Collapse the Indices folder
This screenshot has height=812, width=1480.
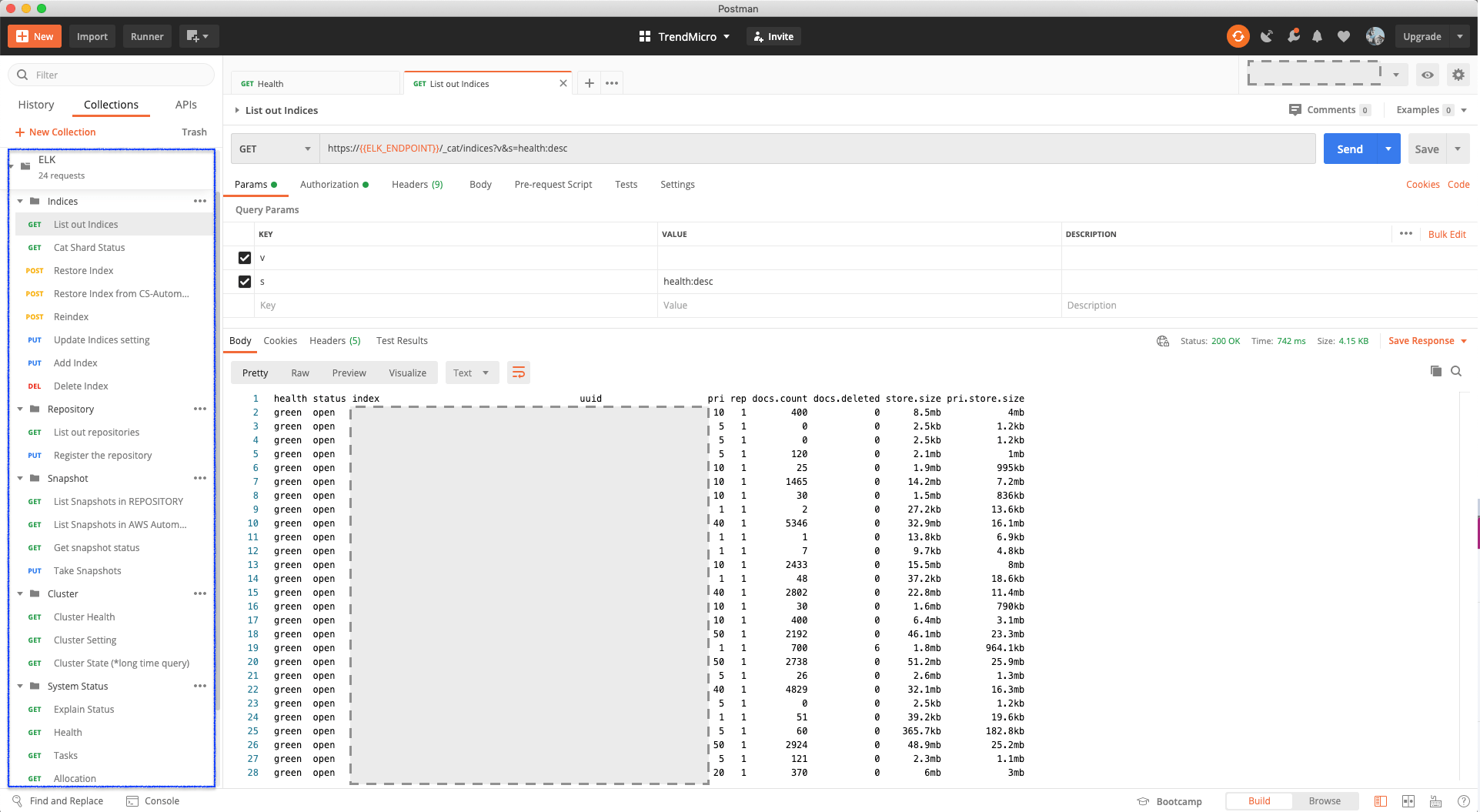point(20,201)
